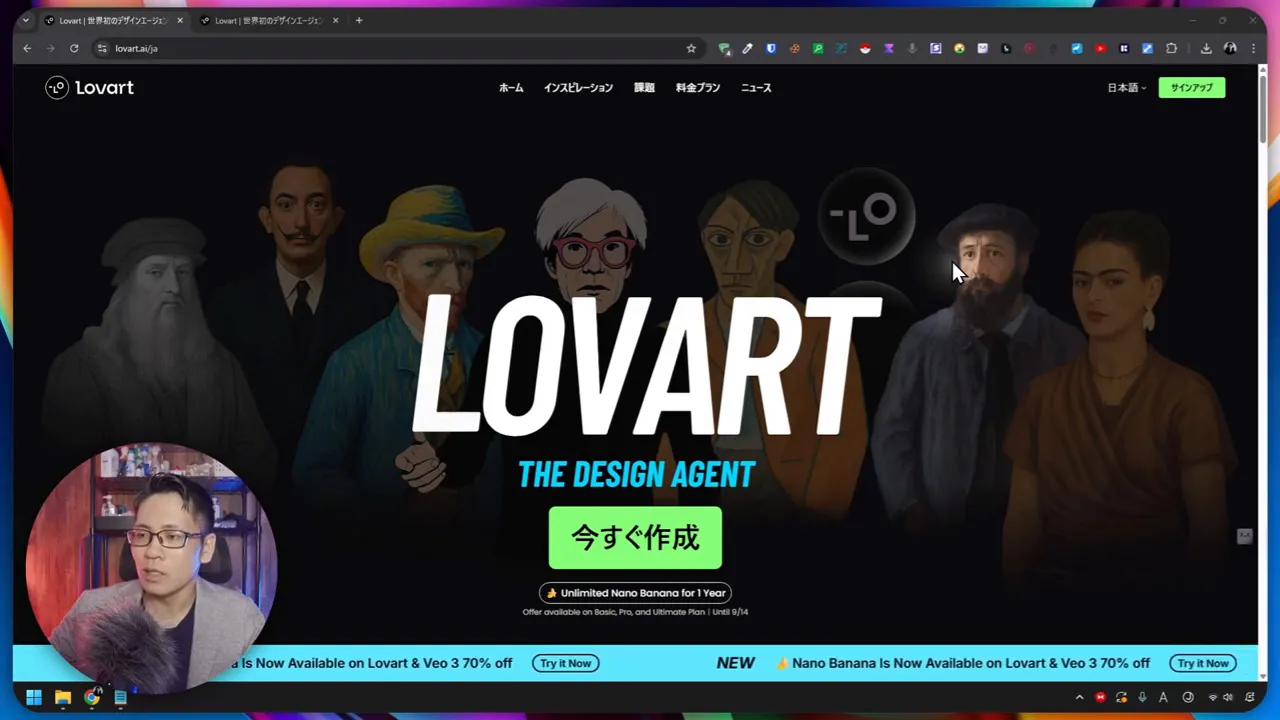Screen dimensions: 1280x720
Task: Click the blue shield Bitwarden extension icon
Action: click(x=771, y=48)
